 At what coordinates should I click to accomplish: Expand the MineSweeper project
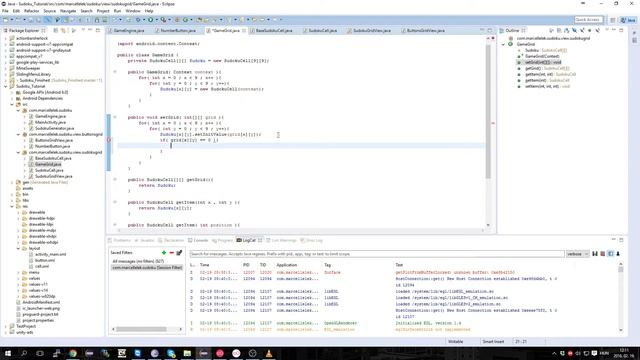(x=6, y=68)
